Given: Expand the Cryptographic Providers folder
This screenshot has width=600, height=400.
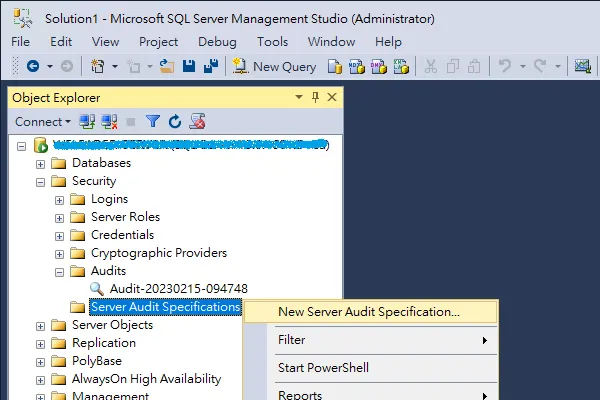Looking at the screenshot, I should [59, 254].
